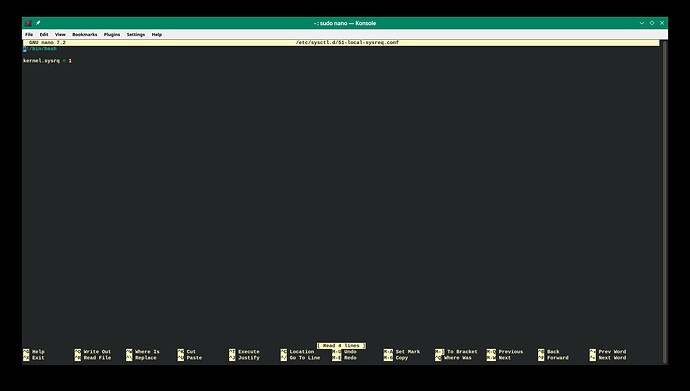Click the nano 'Help' shortcut label
The image size is (690, 391).
tap(38, 352)
